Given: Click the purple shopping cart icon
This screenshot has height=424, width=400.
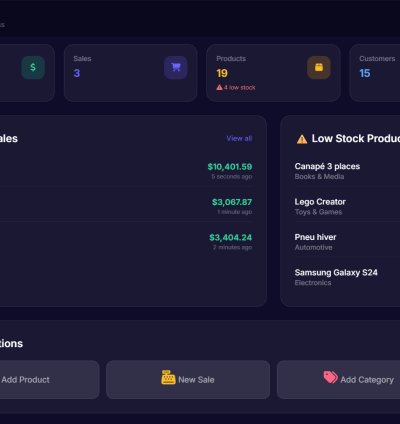Looking at the screenshot, I should 176,67.
